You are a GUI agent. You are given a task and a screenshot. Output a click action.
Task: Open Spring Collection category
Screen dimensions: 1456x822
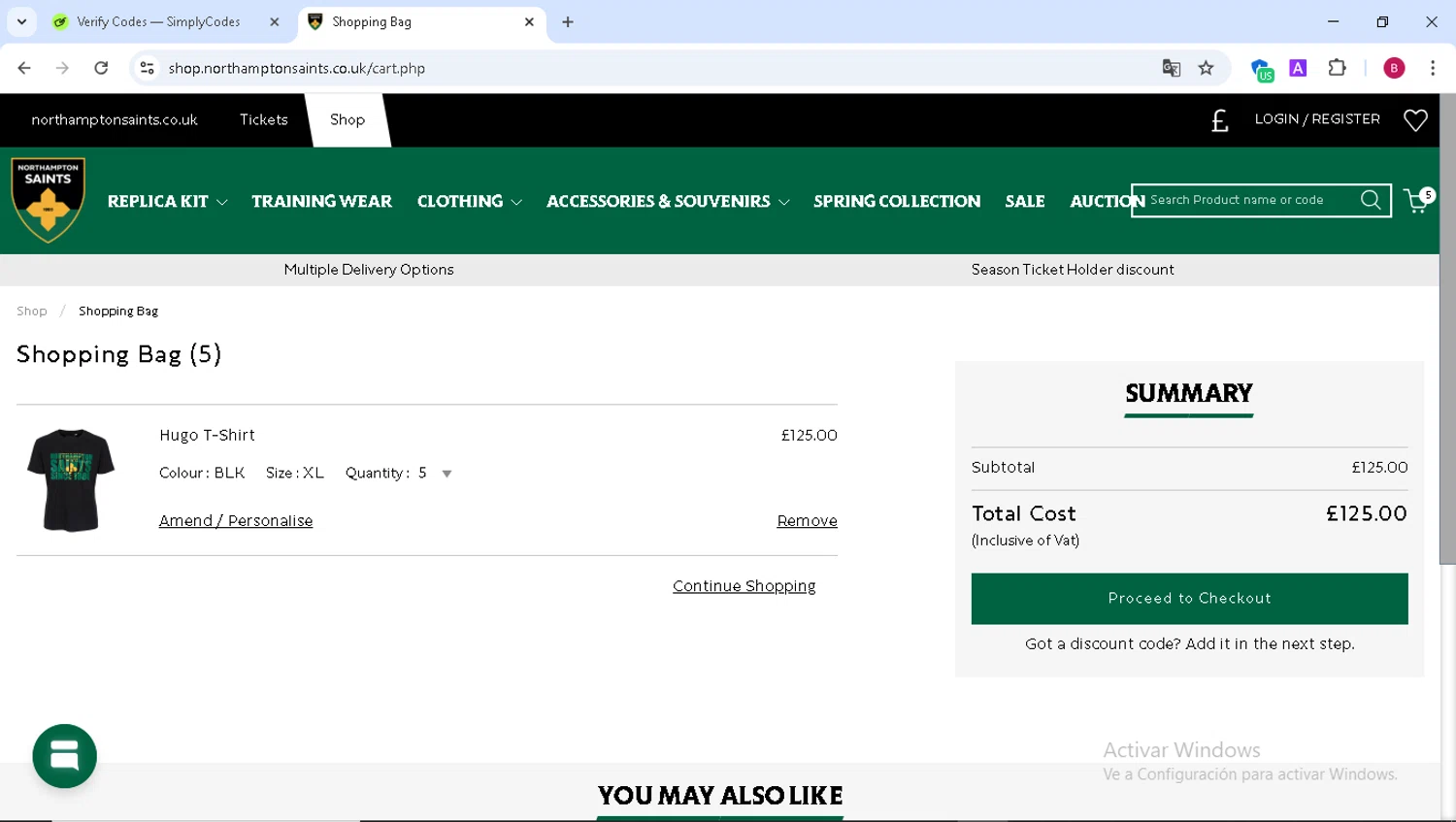897,201
